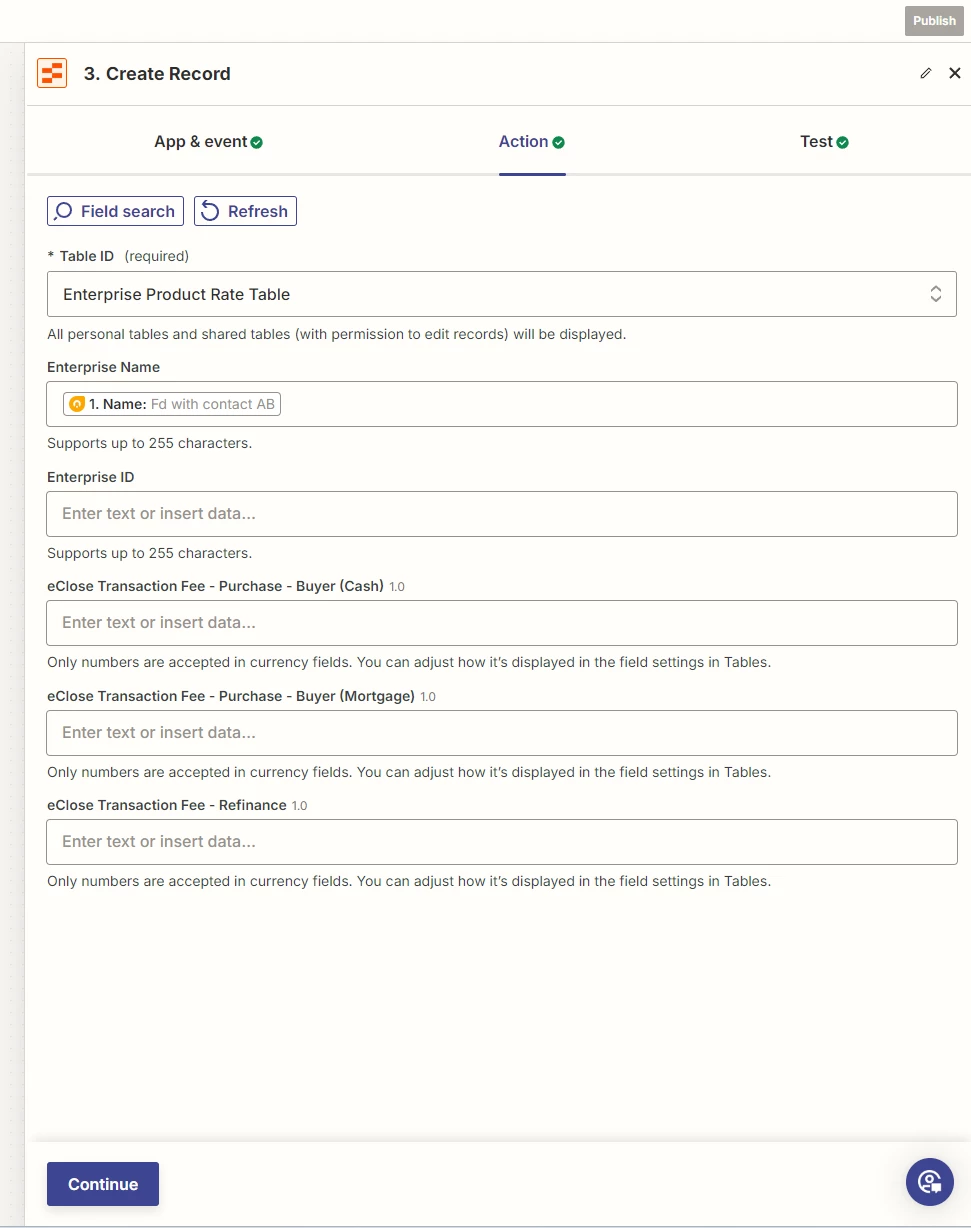Click the eClose Transaction Fee - Refinance field
The height and width of the screenshot is (1228, 971).
pos(502,842)
